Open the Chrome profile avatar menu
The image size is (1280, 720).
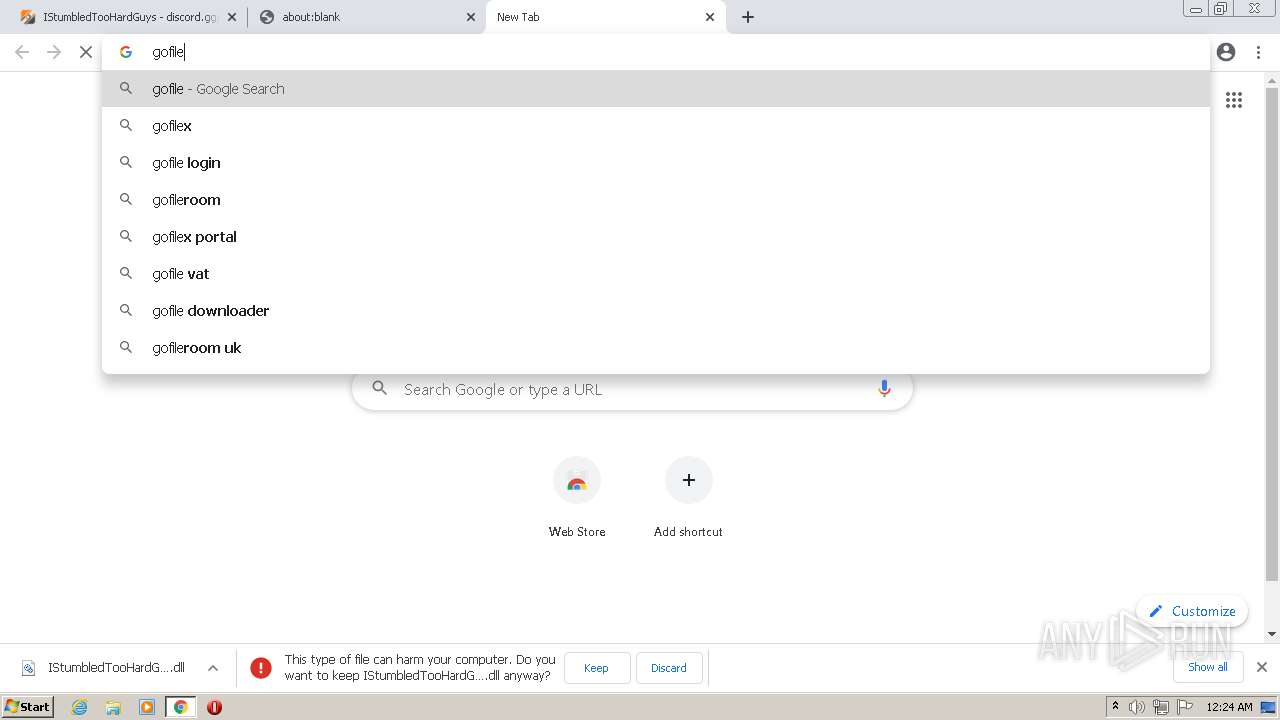point(1226,52)
